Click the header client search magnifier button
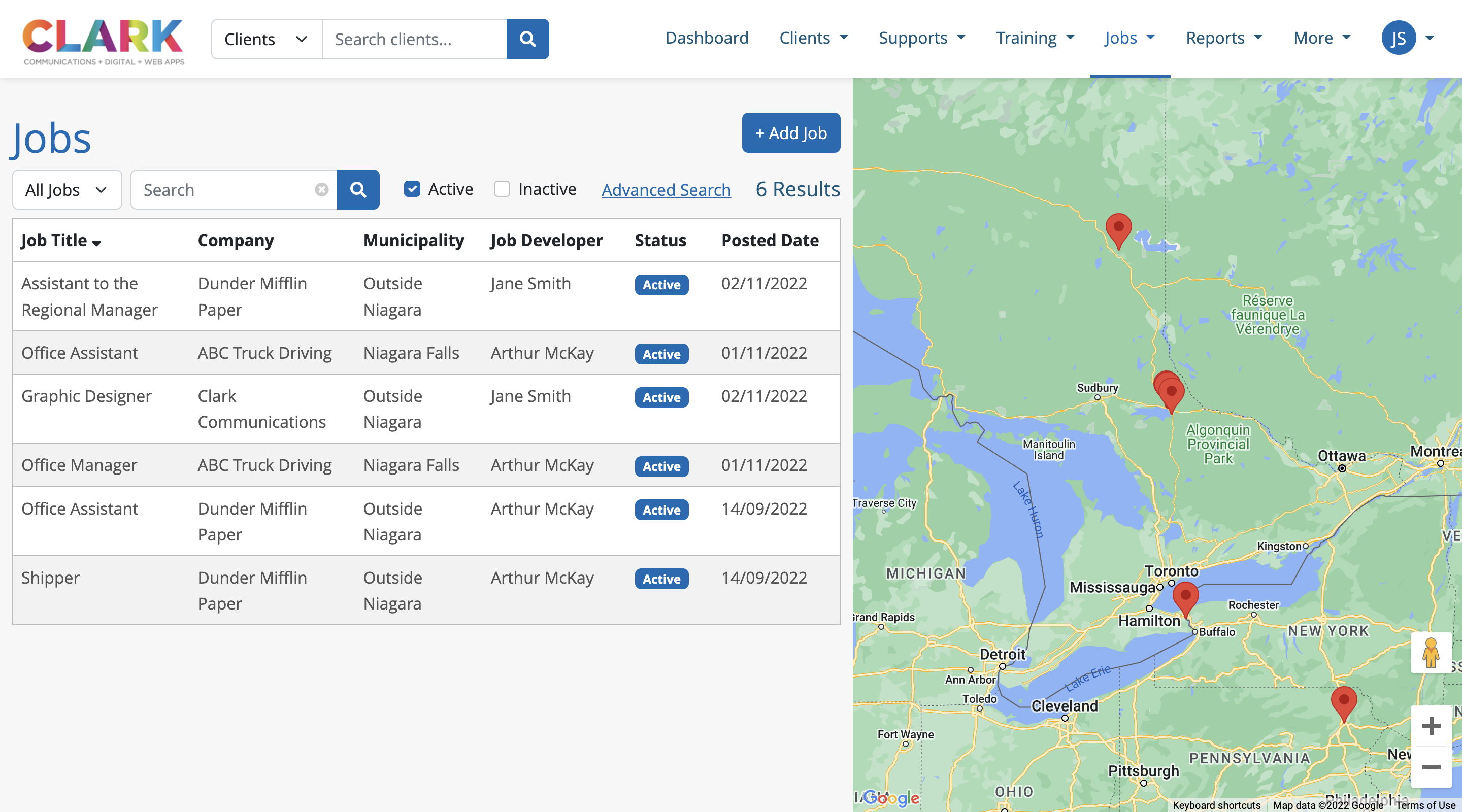 (x=527, y=39)
